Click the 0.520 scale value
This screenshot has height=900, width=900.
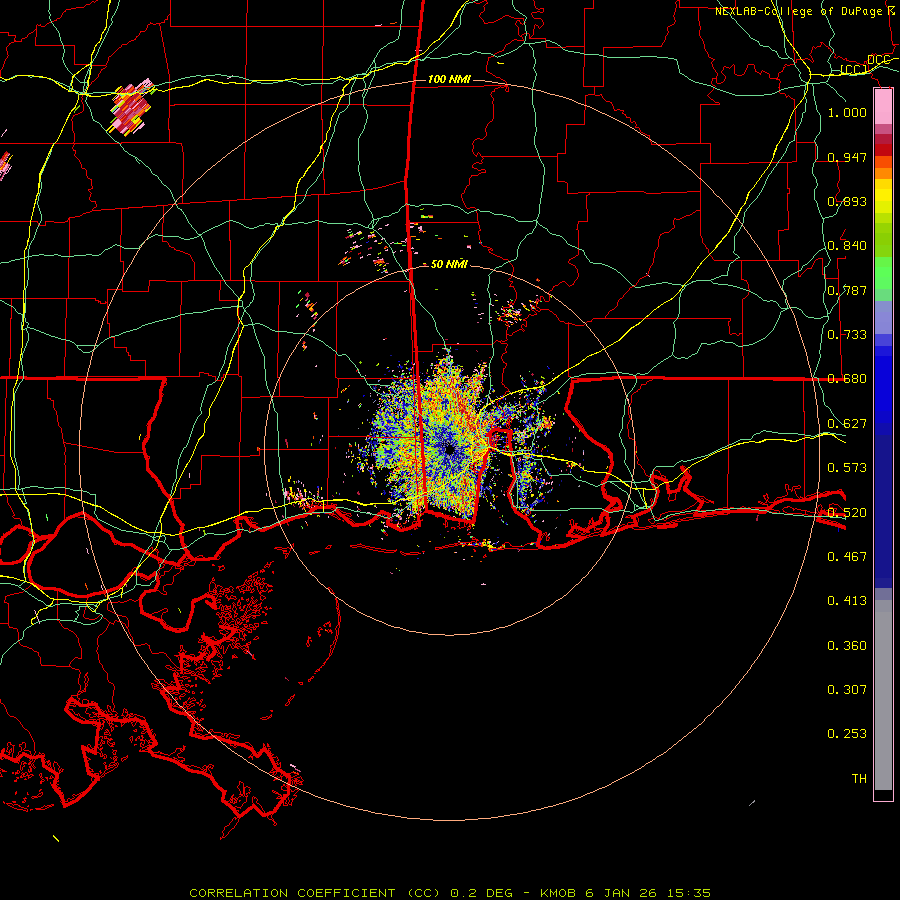pyautogui.click(x=847, y=513)
